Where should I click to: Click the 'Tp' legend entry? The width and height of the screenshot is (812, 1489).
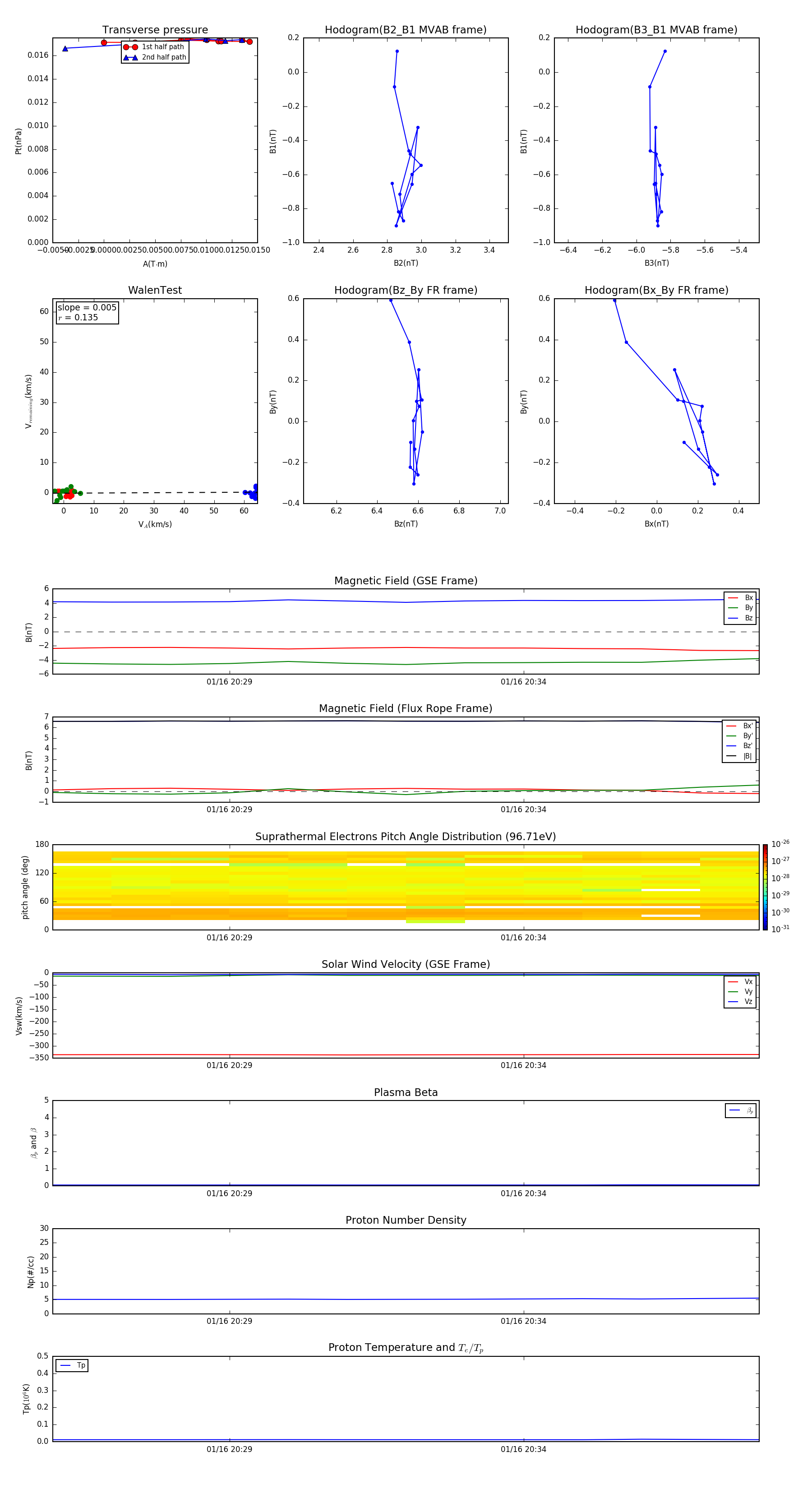[x=72, y=1365]
